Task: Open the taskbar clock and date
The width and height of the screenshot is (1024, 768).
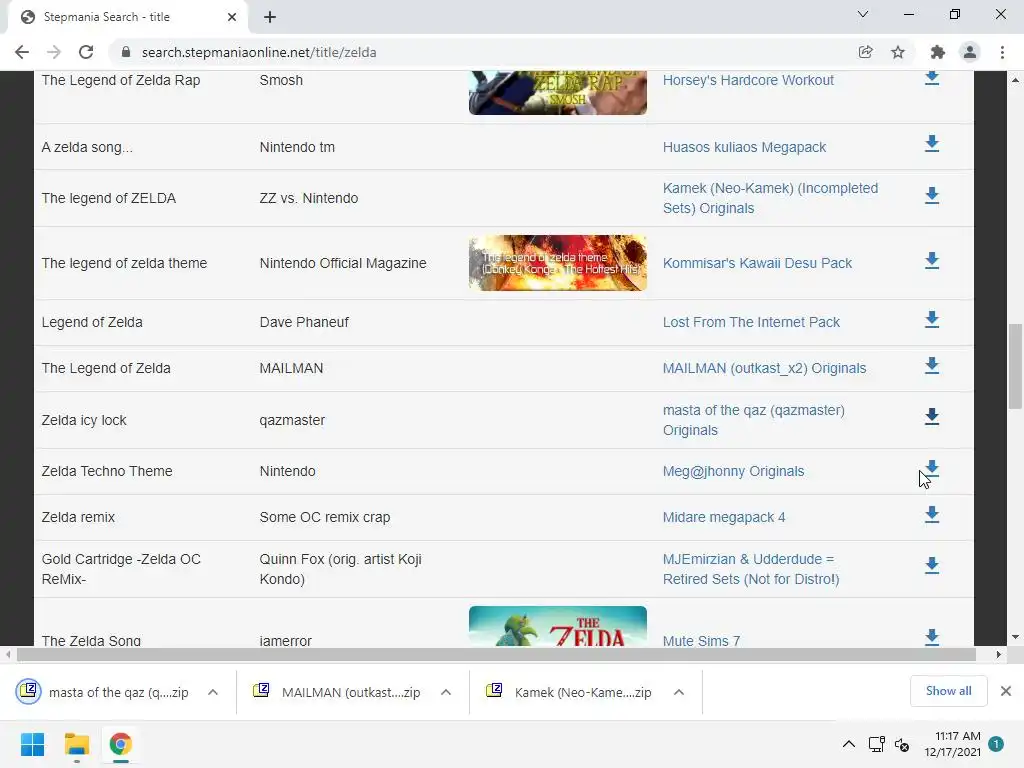Action: click(952, 744)
